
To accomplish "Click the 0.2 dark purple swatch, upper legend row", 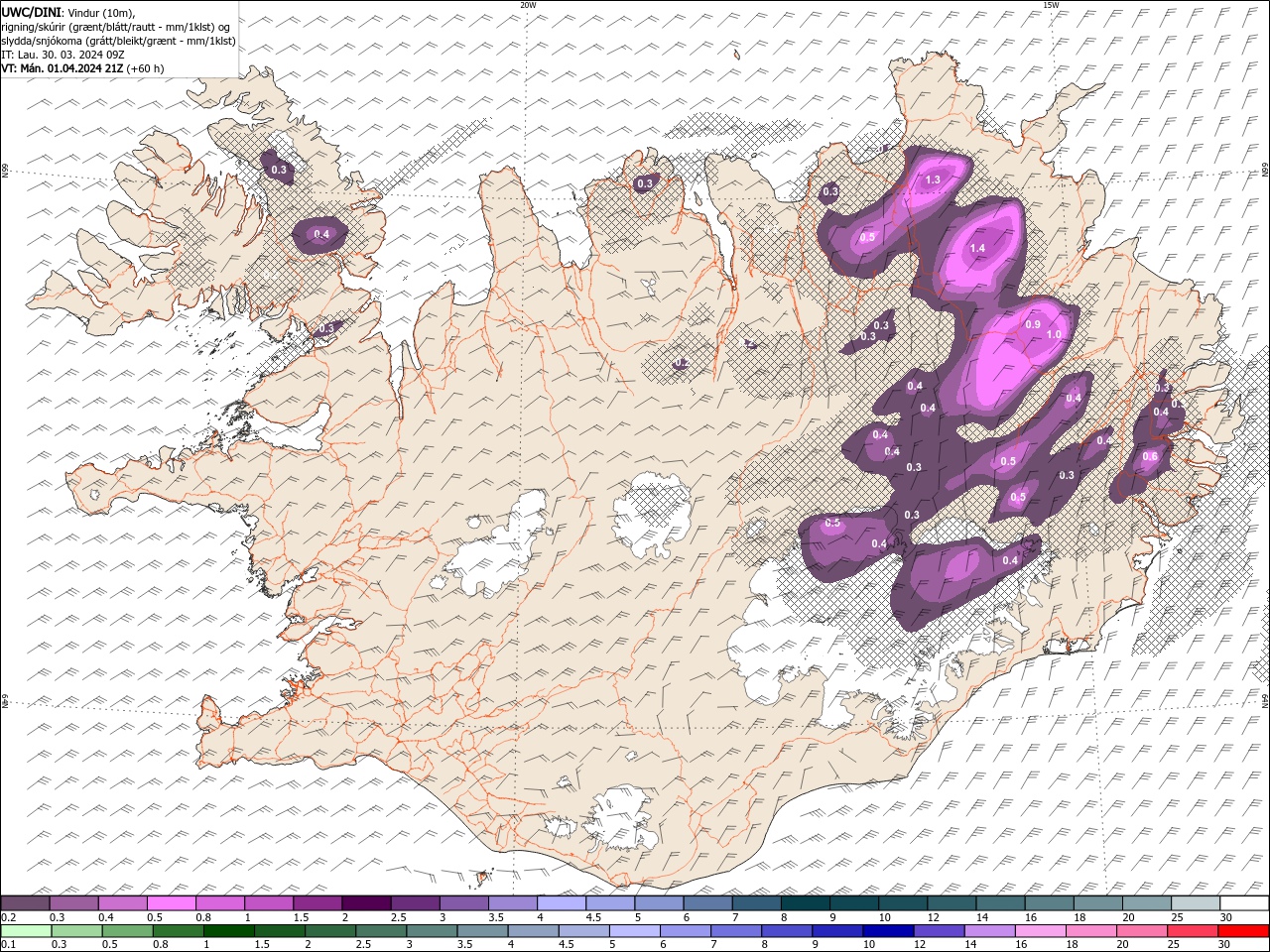I will [x=25, y=903].
